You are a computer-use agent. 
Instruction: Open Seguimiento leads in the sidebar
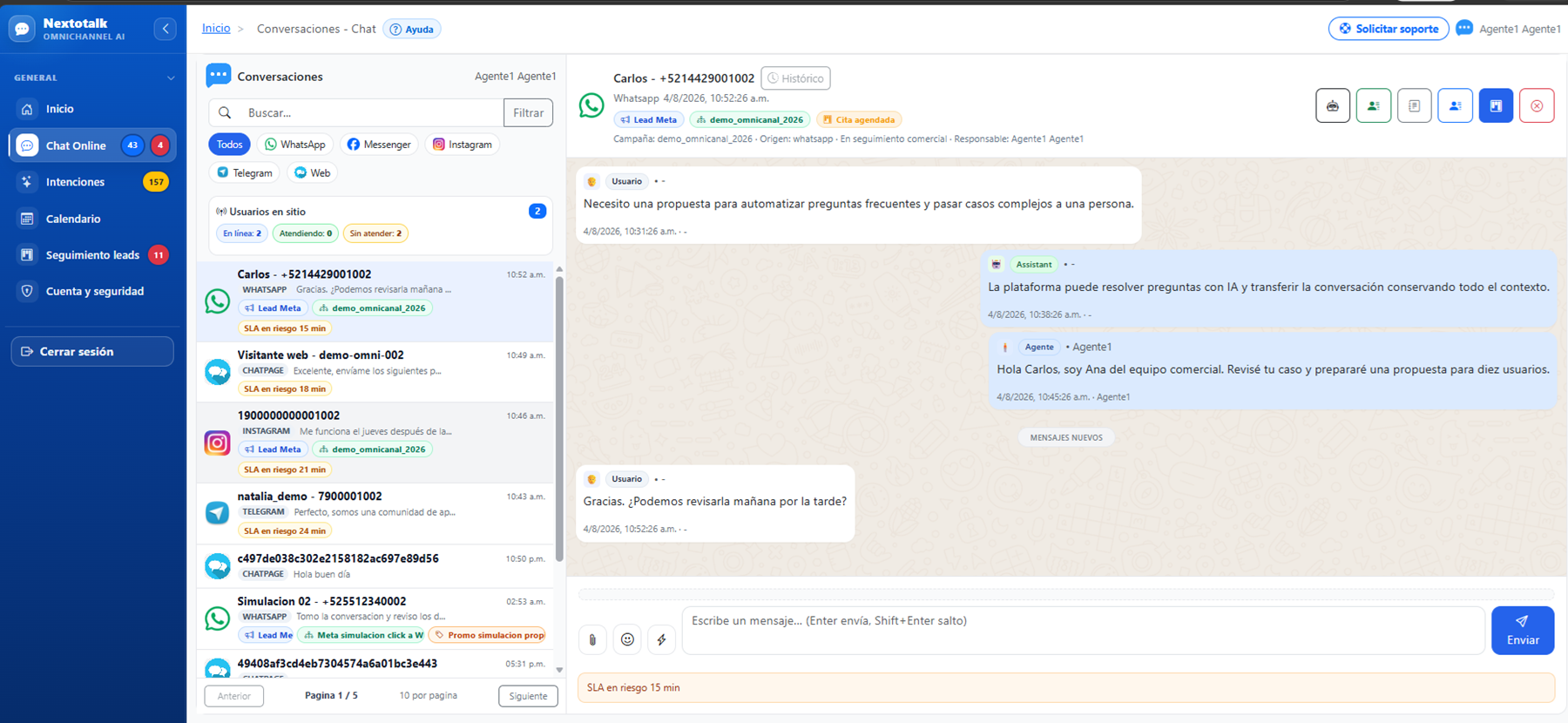pos(92,255)
